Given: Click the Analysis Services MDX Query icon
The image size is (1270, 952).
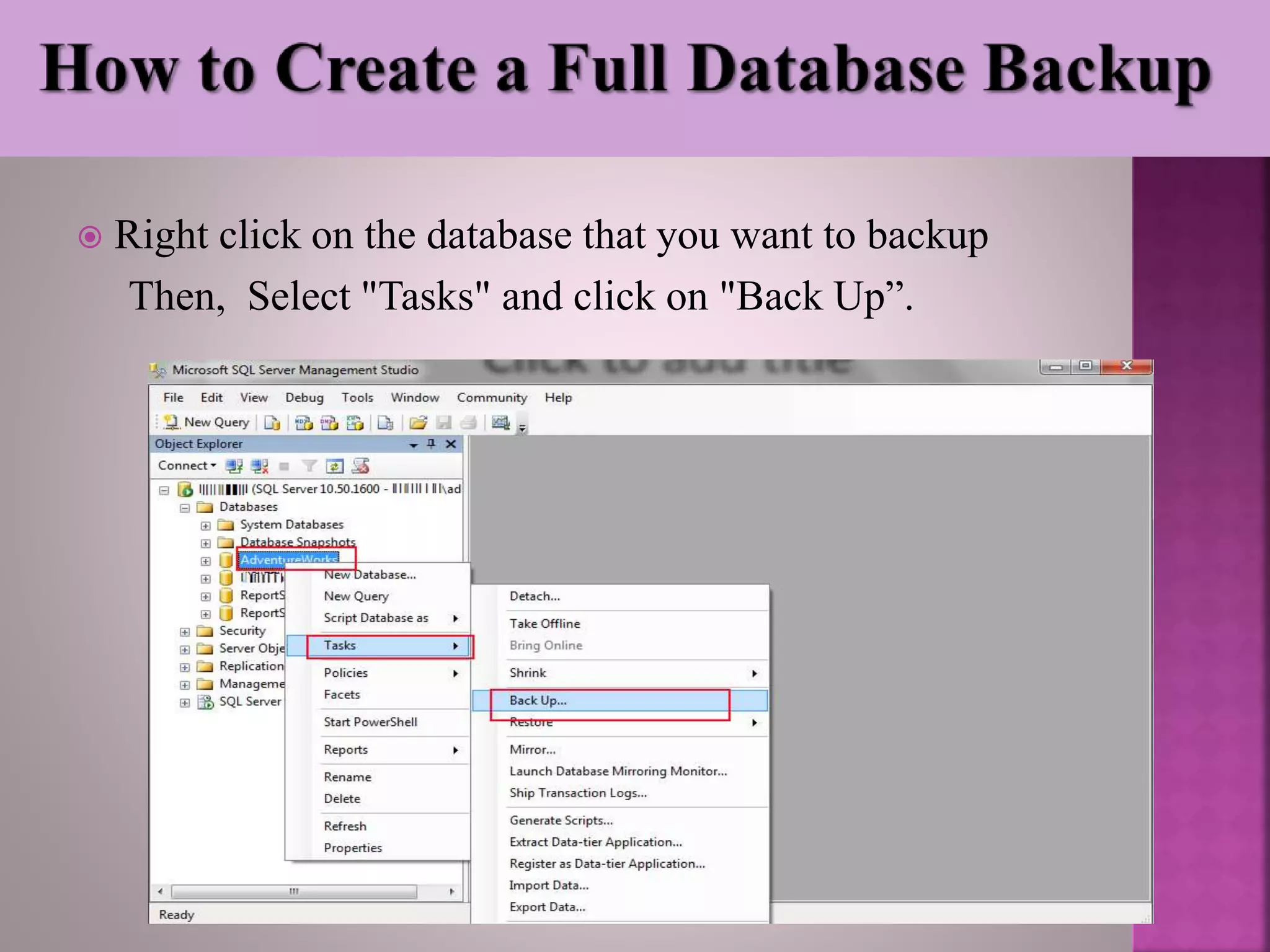Looking at the screenshot, I should pos(304,423).
